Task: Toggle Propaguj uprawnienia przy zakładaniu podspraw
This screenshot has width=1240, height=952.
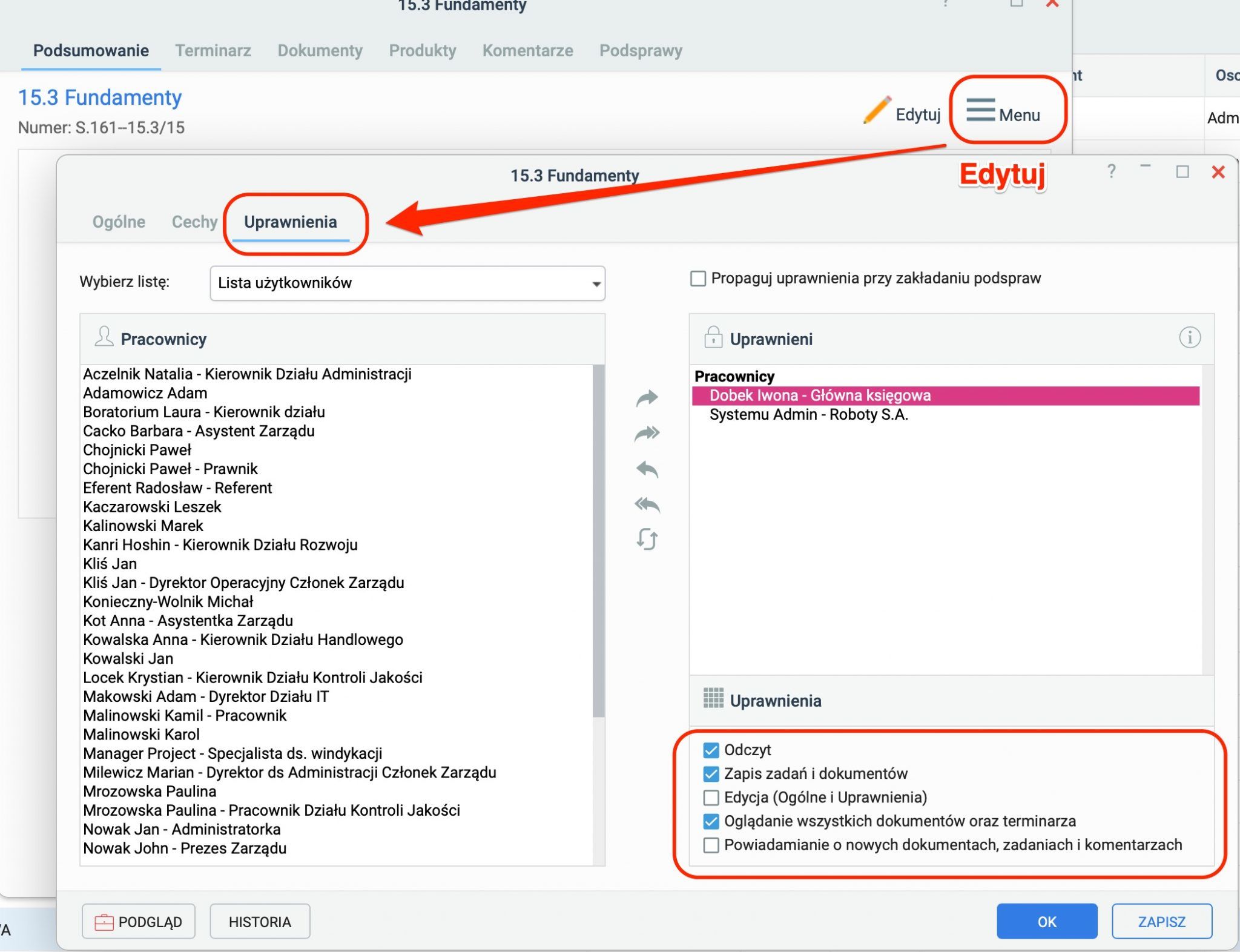Action: 698,279
